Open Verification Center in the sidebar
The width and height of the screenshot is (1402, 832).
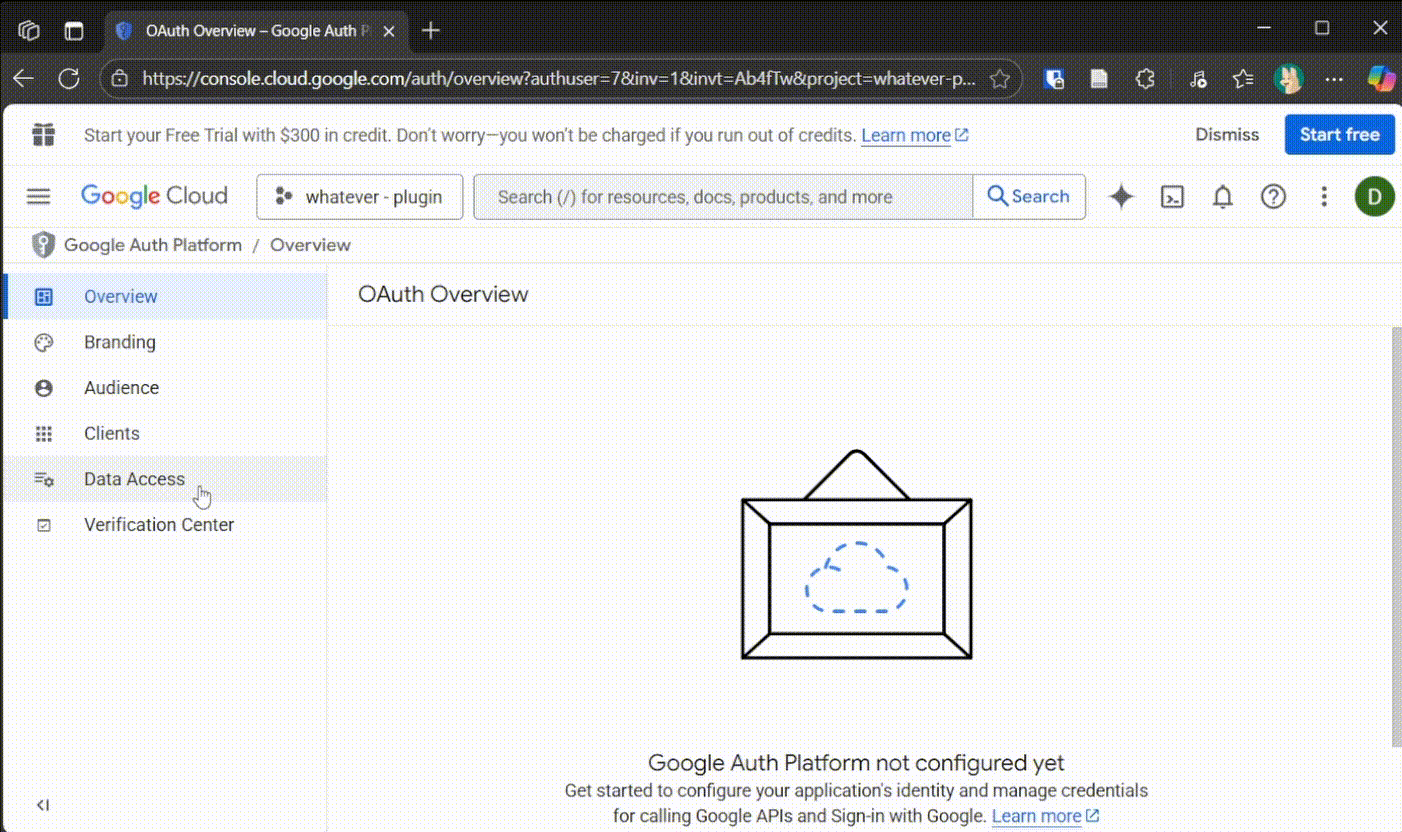click(165, 525)
